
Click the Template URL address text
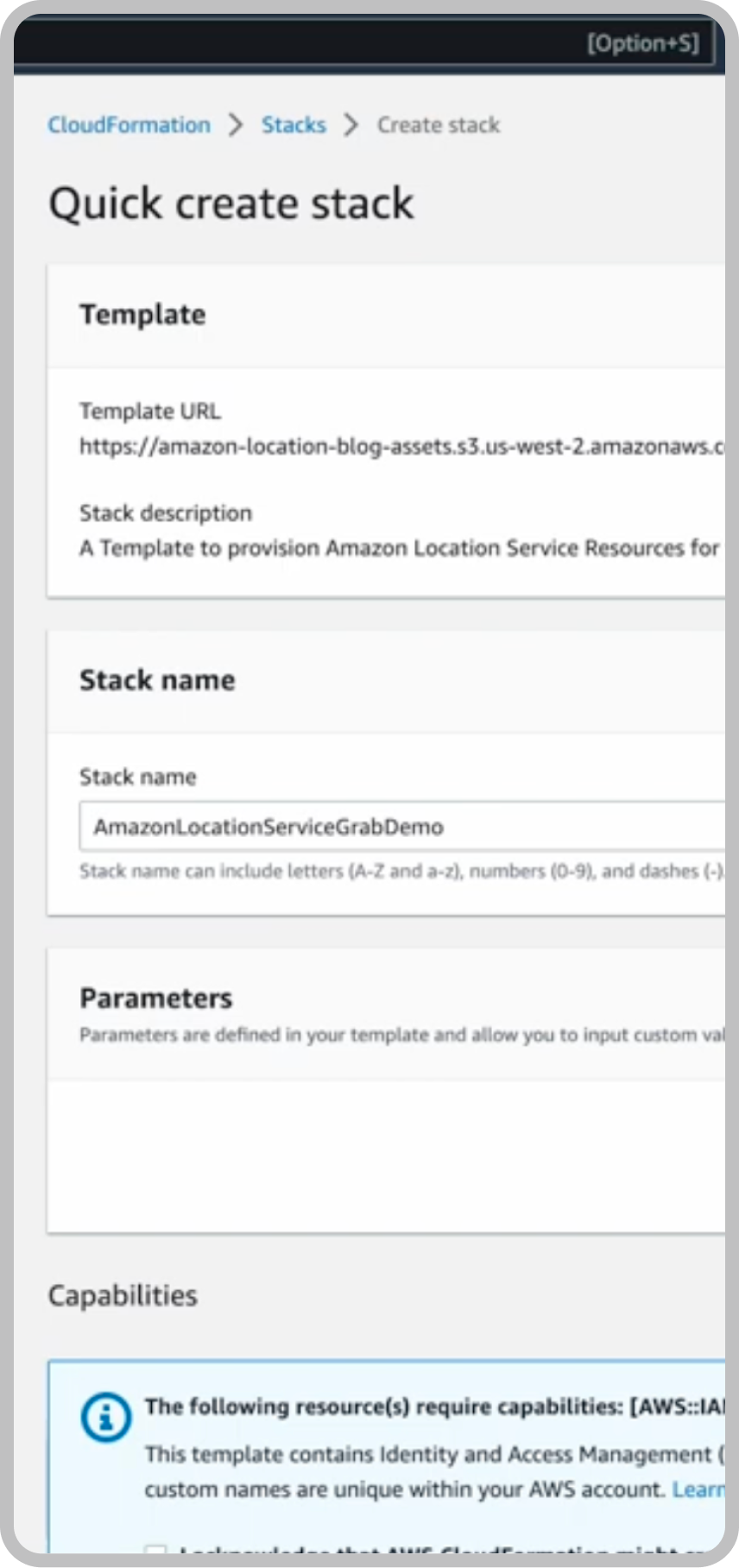[401, 446]
